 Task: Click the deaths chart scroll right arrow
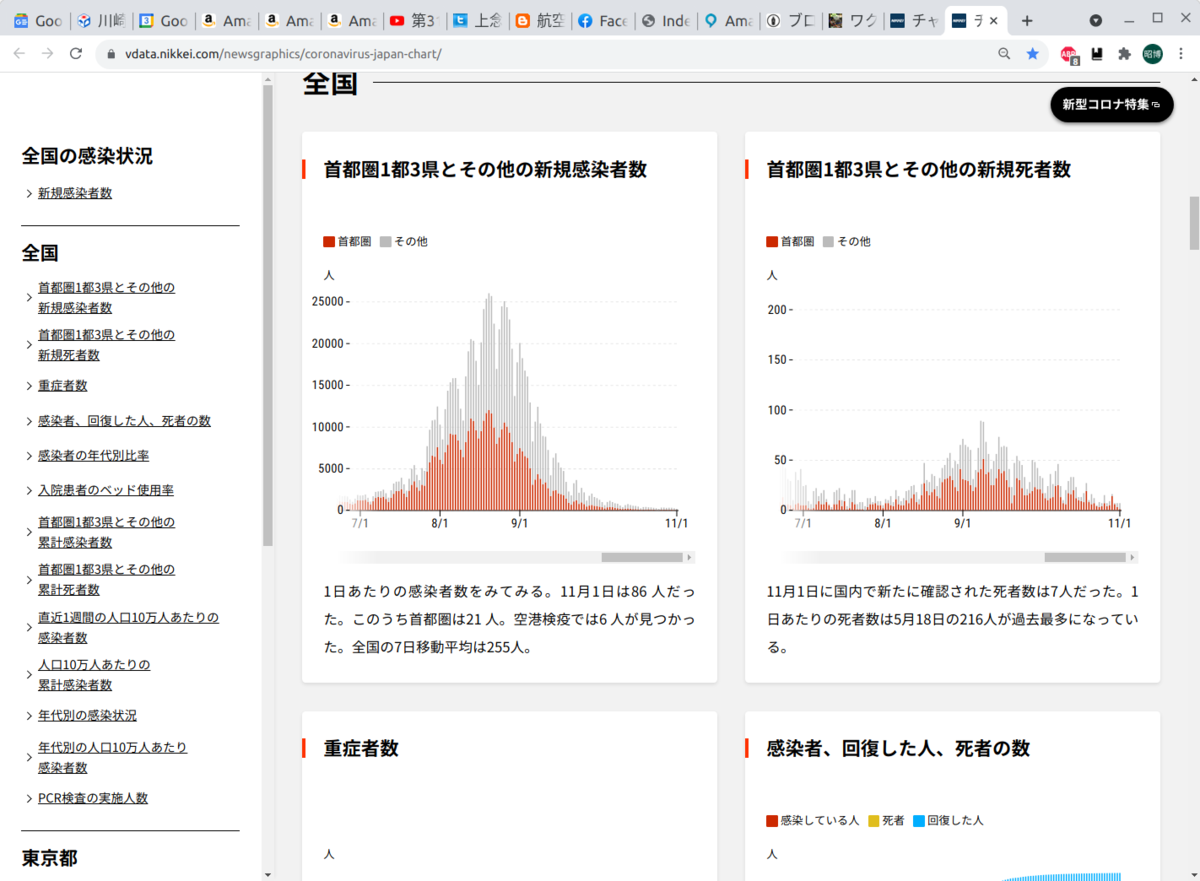point(1133,557)
